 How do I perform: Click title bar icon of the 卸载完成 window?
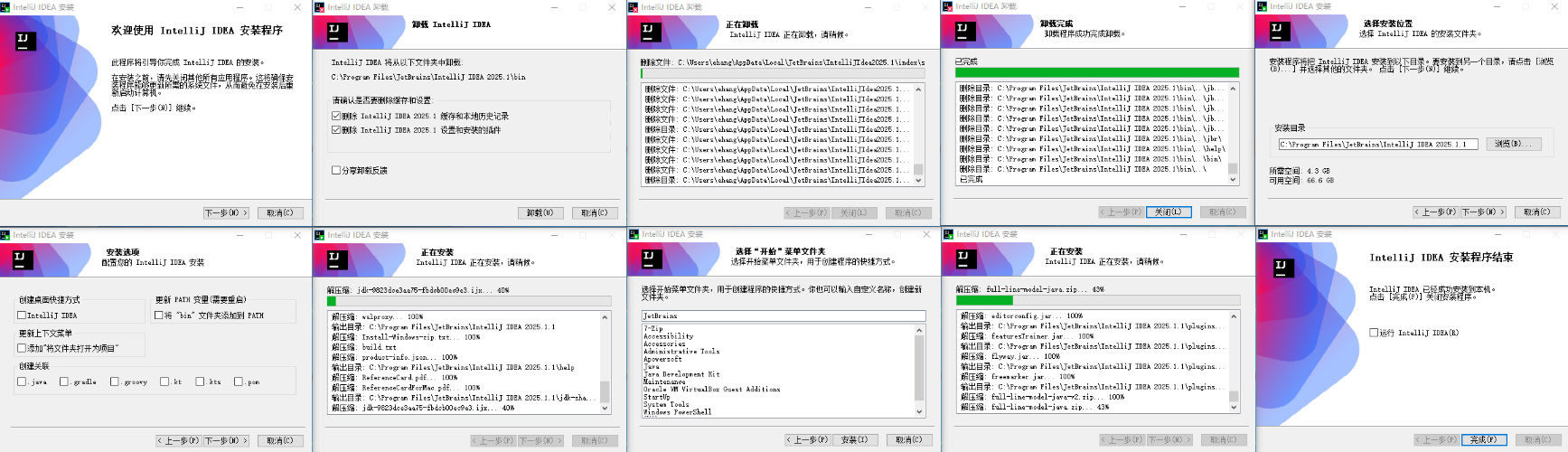click(947, 6)
